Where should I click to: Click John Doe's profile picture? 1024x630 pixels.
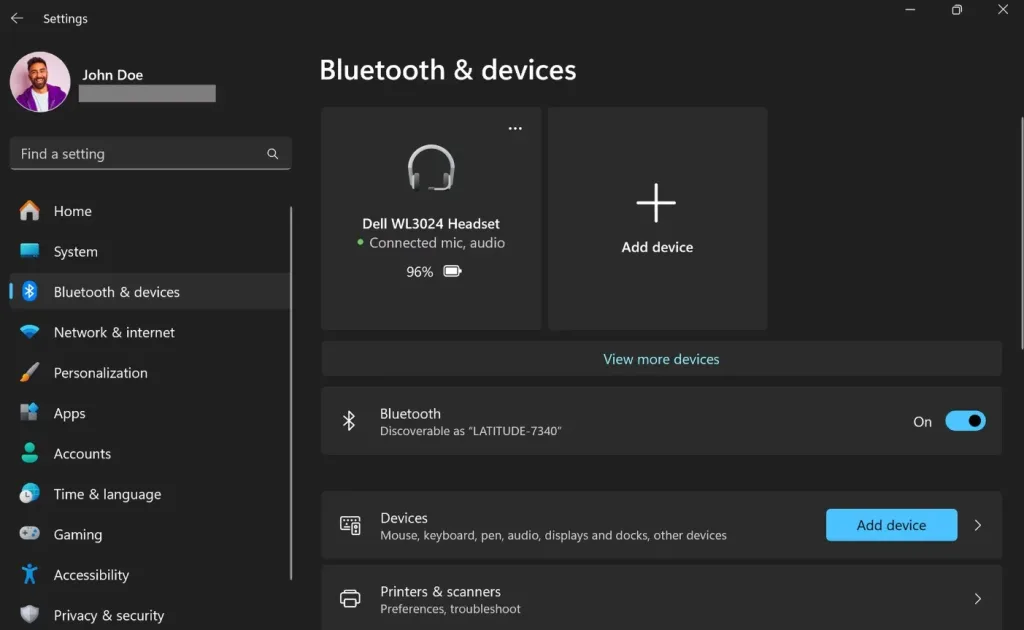coord(40,82)
